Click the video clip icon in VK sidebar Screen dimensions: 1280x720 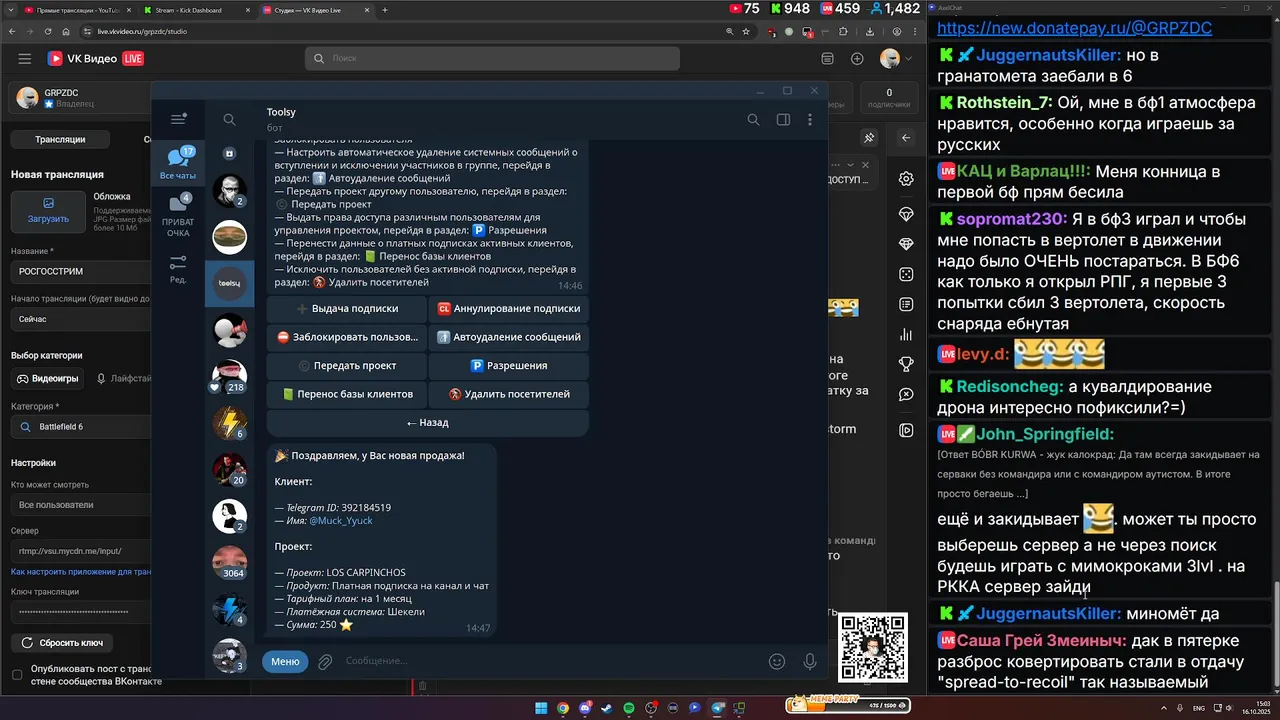[906, 430]
